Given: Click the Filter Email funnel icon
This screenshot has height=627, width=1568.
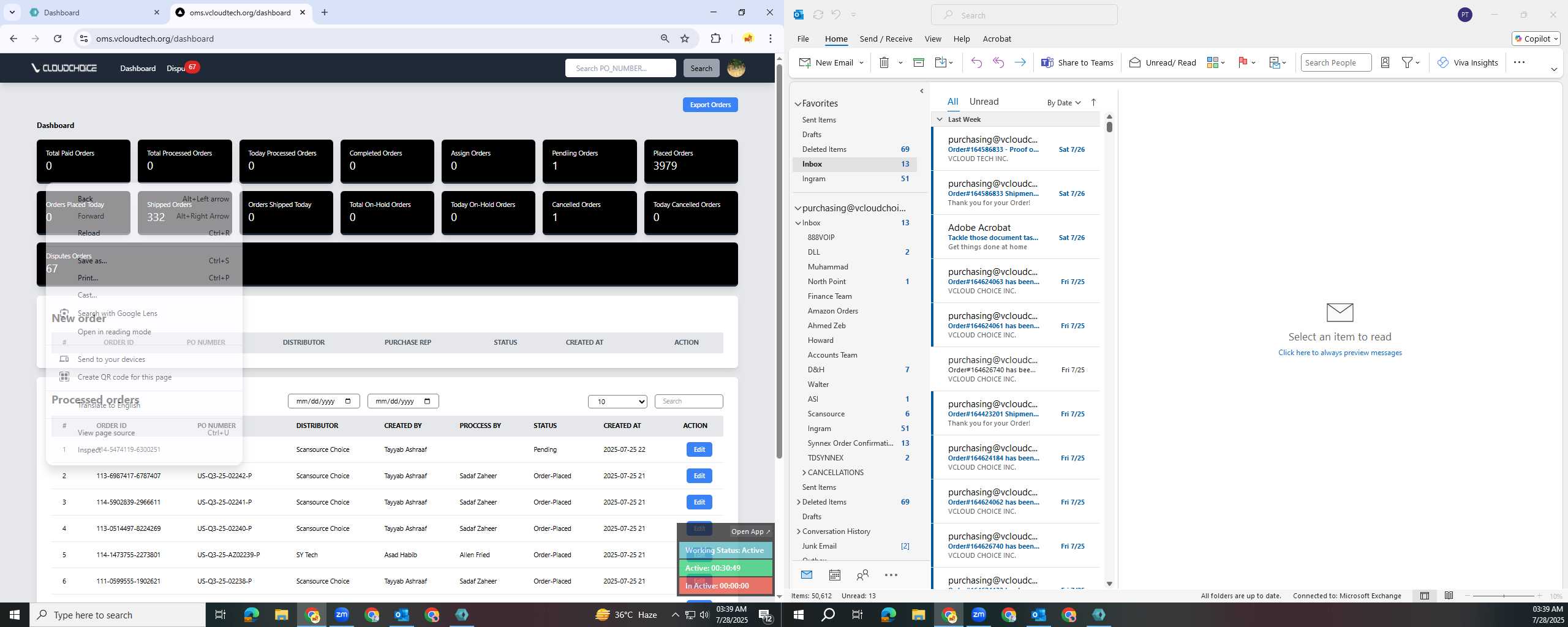Looking at the screenshot, I should point(1408,62).
